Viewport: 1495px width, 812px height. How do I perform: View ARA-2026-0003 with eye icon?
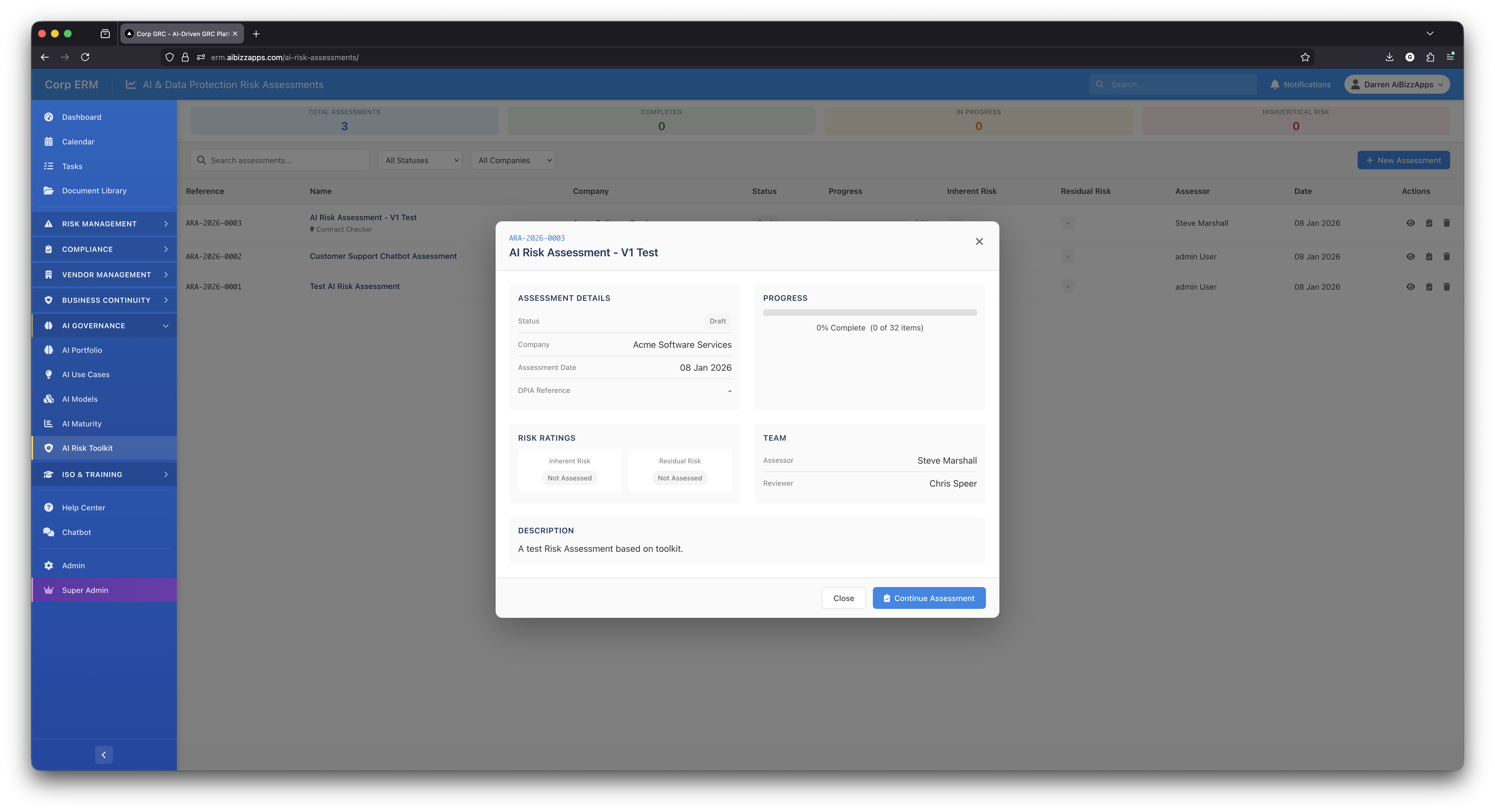pyautogui.click(x=1410, y=223)
